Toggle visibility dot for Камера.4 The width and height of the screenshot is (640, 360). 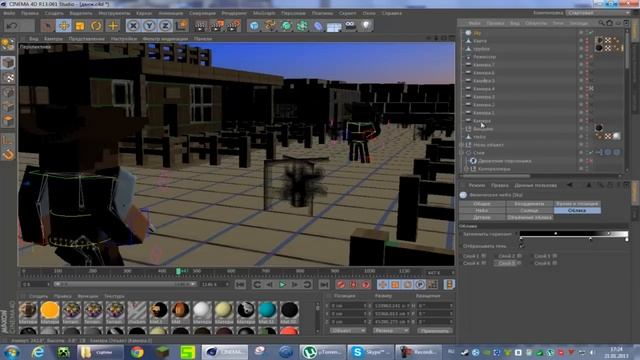[581, 89]
